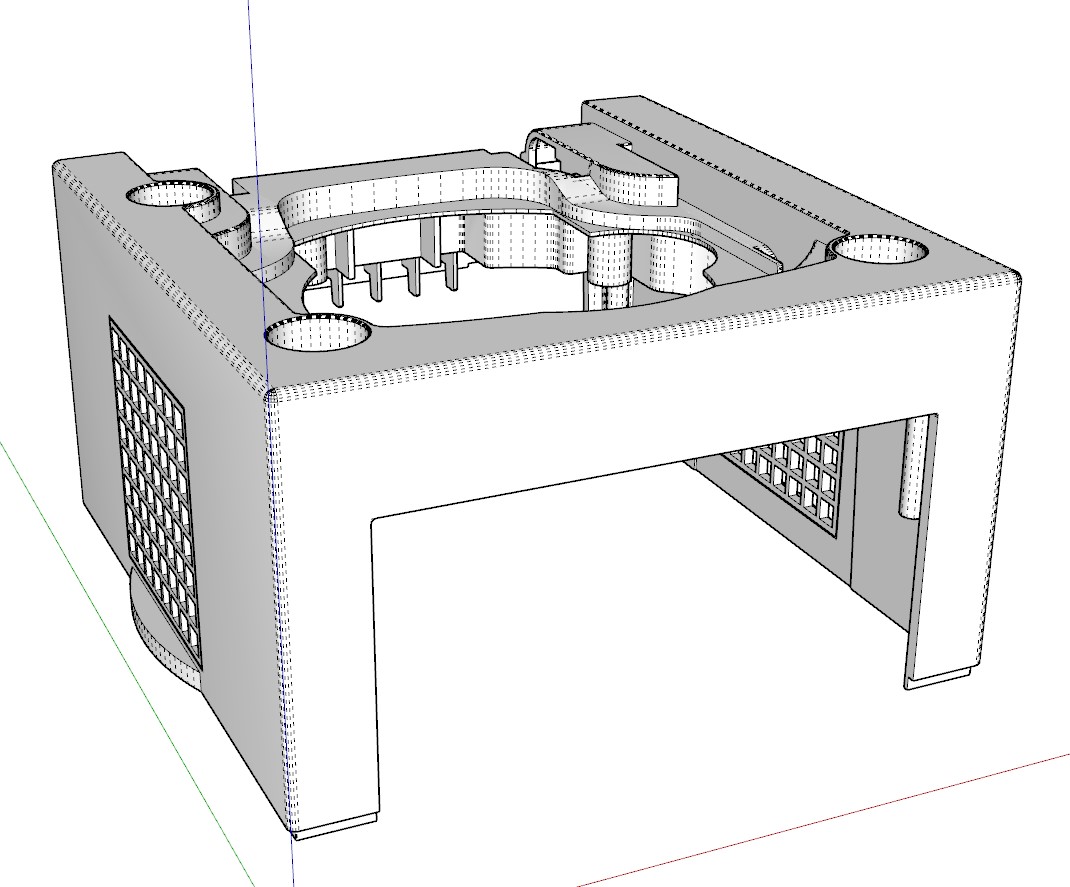Click the foot pad under the right leg
The width and height of the screenshot is (1070, 887).
point(940,678)
